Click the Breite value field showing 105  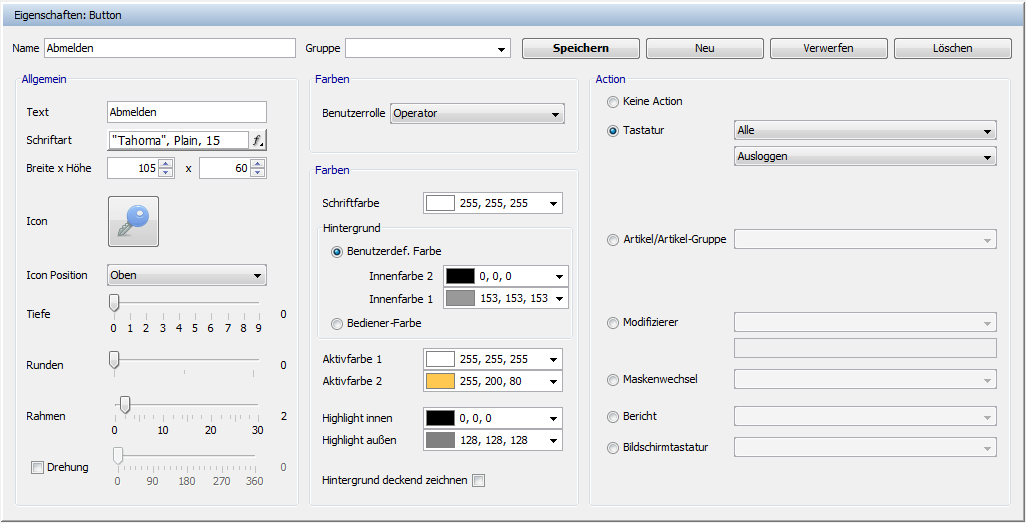pos(133,168)
